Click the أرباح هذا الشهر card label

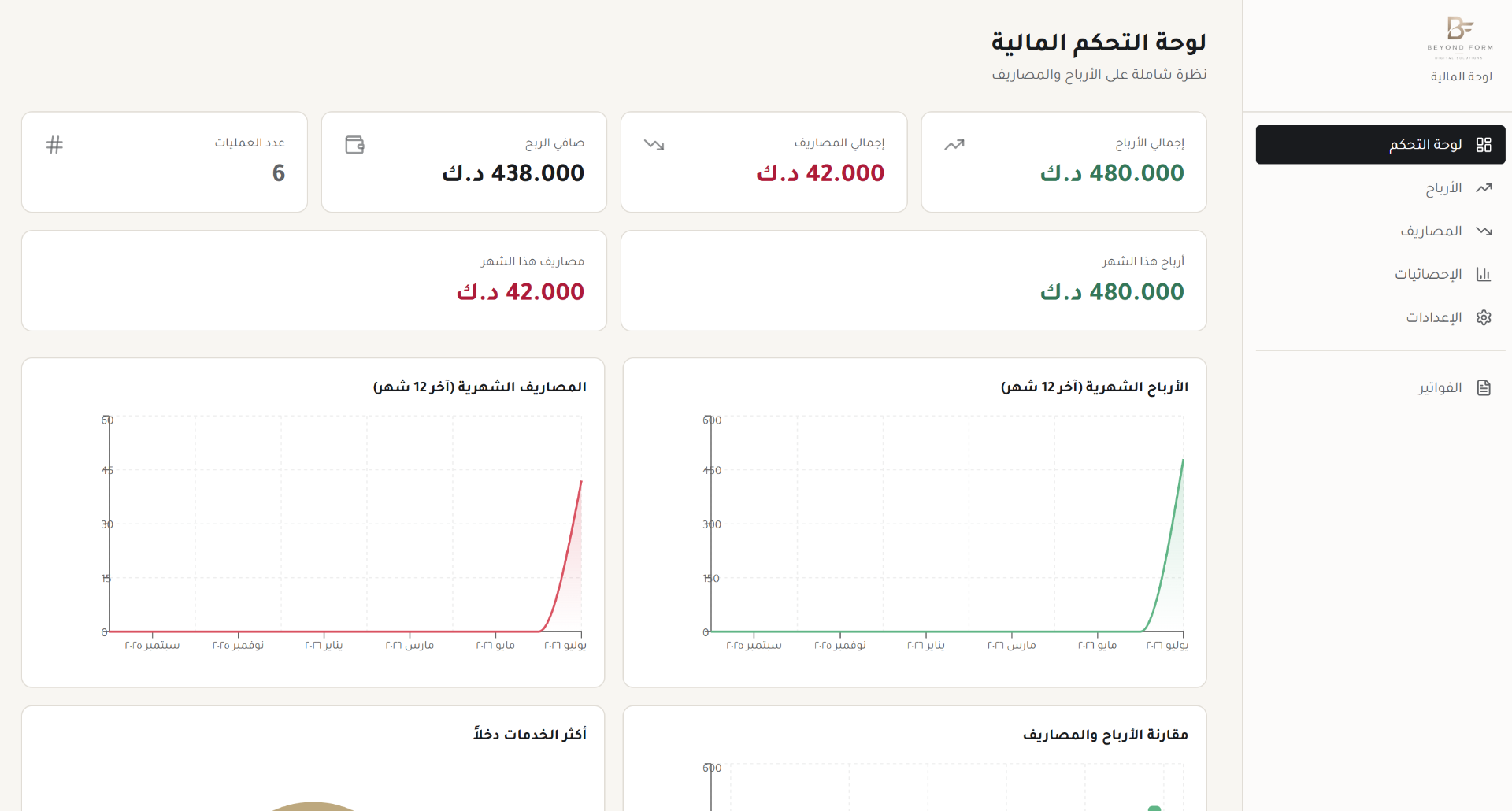(1143, 261)
